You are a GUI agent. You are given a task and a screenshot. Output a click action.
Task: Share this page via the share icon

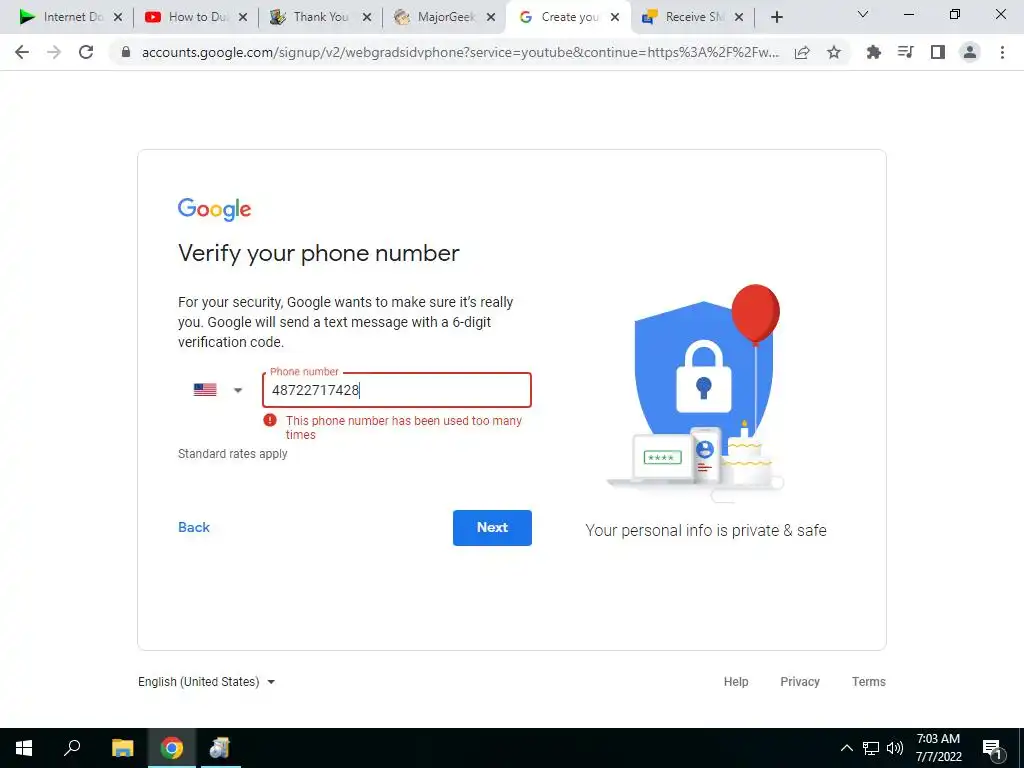[802, 52]
